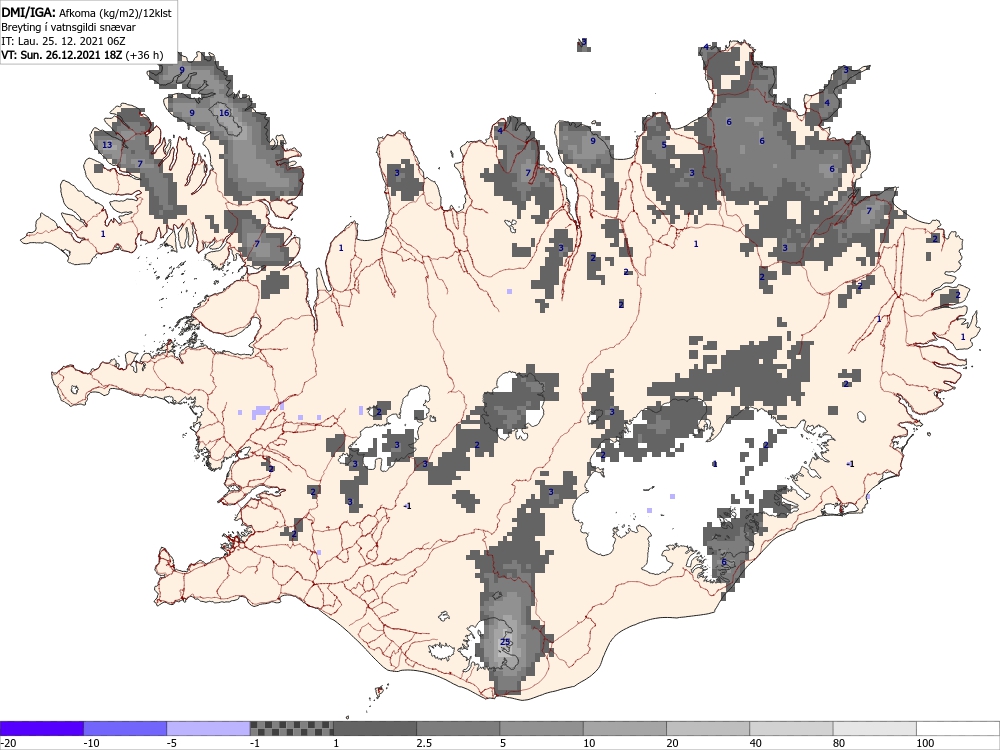
Task: Click the medium purple -10 to -5 legend swatch
Action: 125,728
